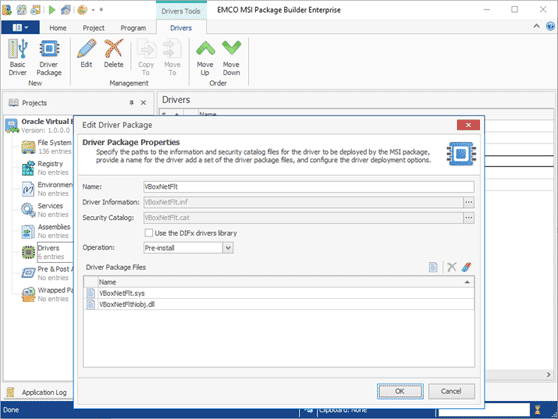Select the Wrapped Packages icon
The image size is (558, 419).
pyautogui.click(x=28, y=294)
